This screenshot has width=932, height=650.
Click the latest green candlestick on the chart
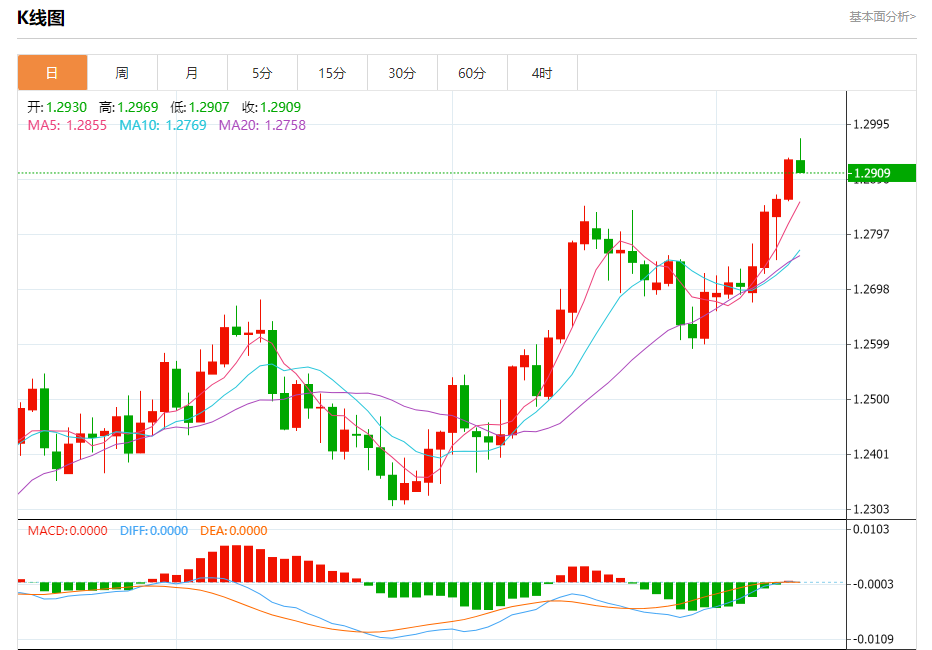coord(801,166)
